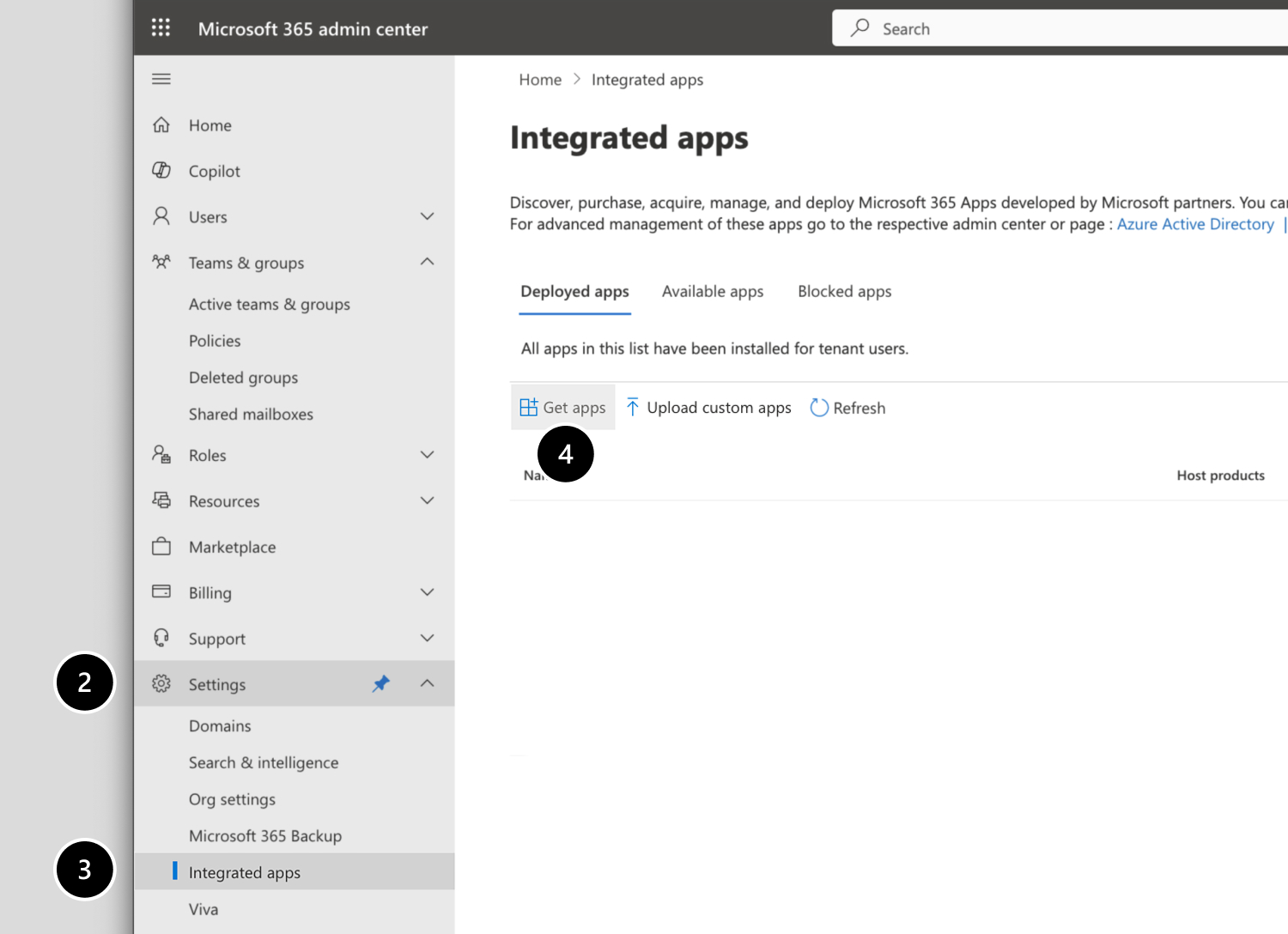Image resolution: width=1288 pixels, height=934 pixels.
Task: Open Search & intelligence settings
Action: tap(264, 762)
